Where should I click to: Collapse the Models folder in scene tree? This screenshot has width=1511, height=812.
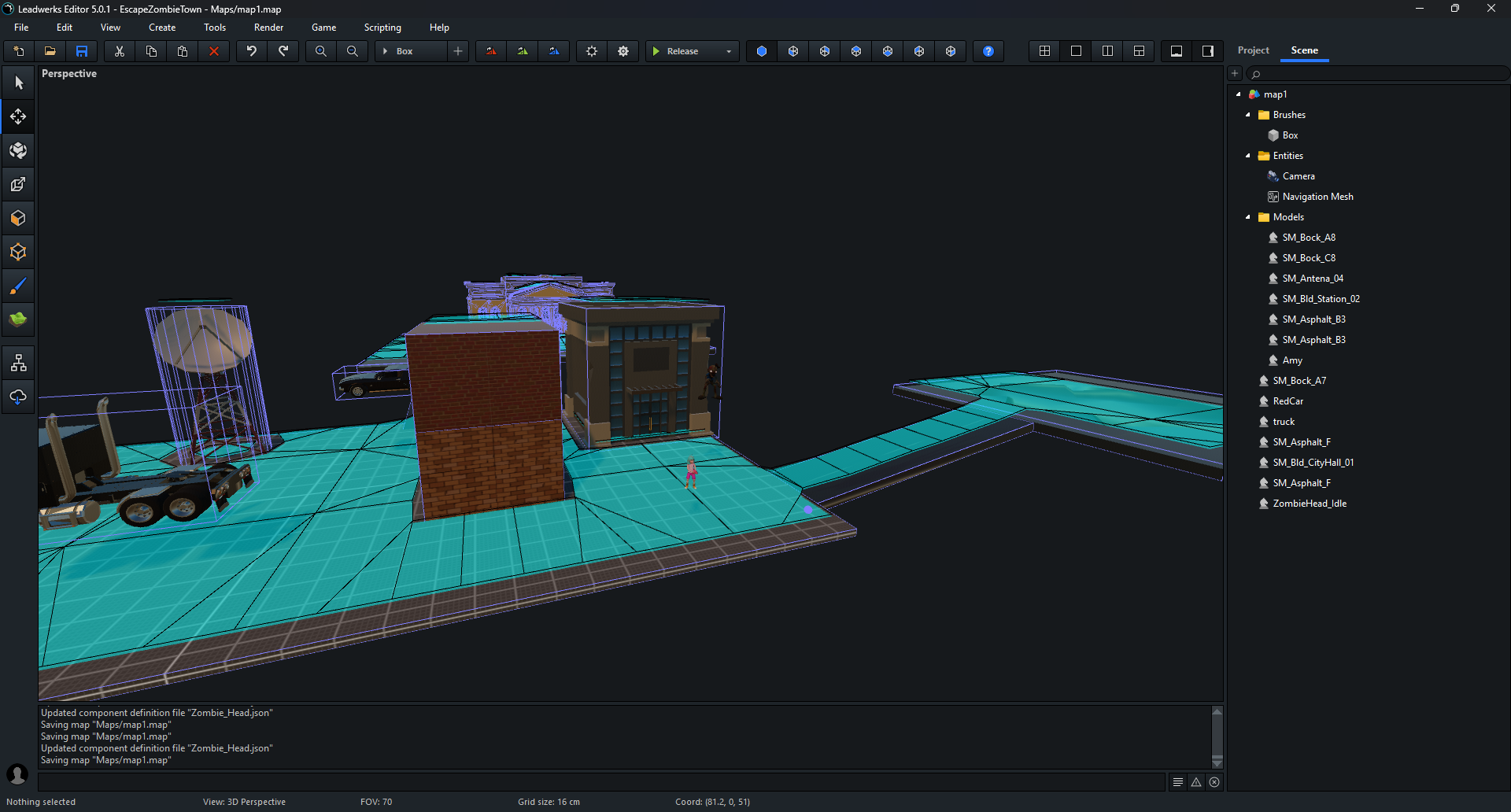1248,217
